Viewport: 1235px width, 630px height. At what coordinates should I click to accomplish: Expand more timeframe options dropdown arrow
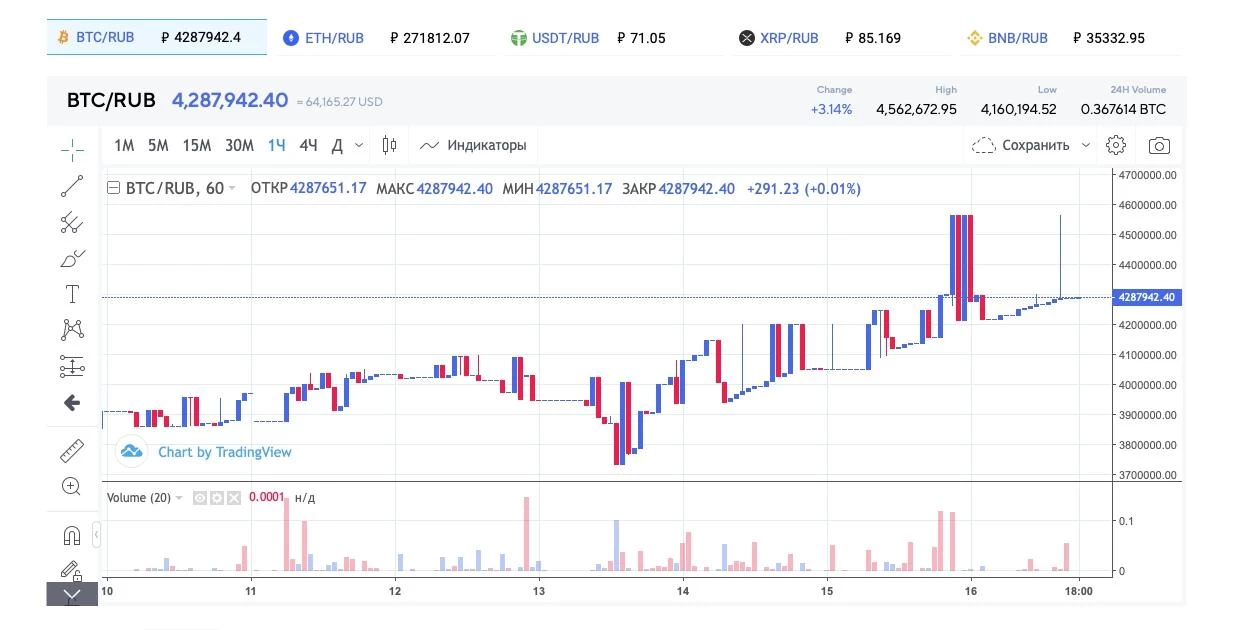(x=359, y=146)
